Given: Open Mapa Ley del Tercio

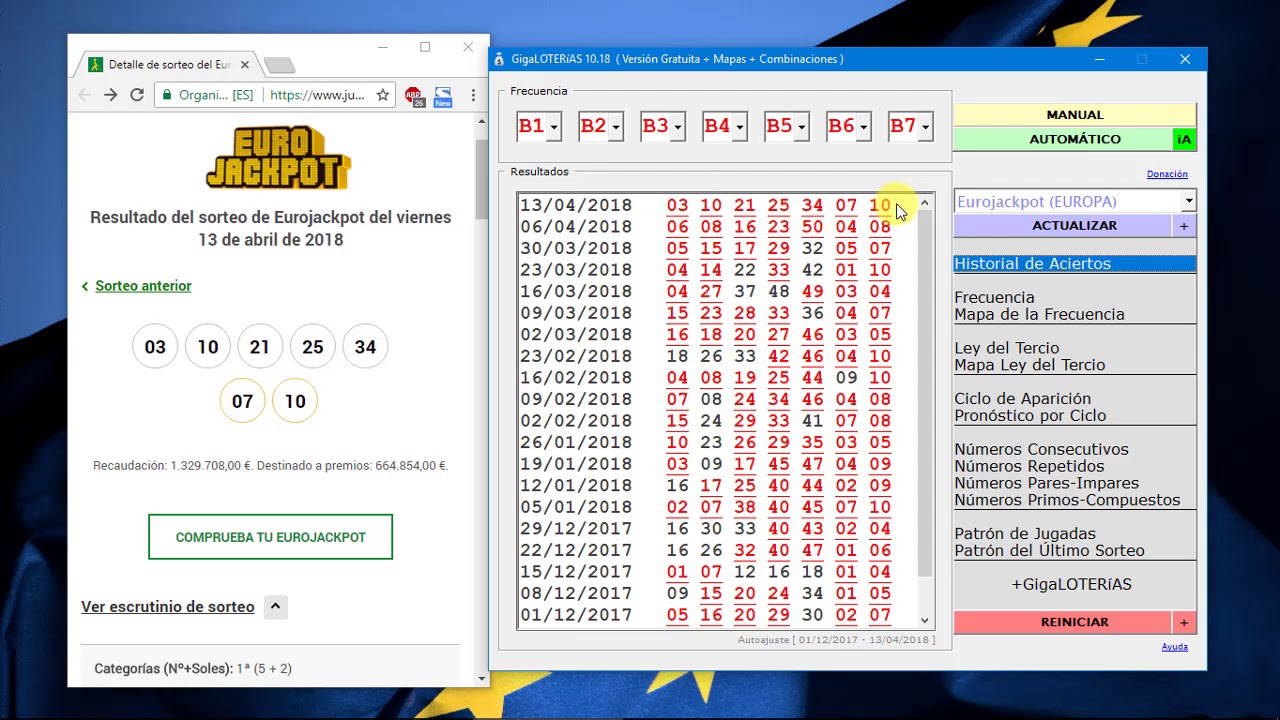Looking at the screenshot, I should pos(1029,365).
